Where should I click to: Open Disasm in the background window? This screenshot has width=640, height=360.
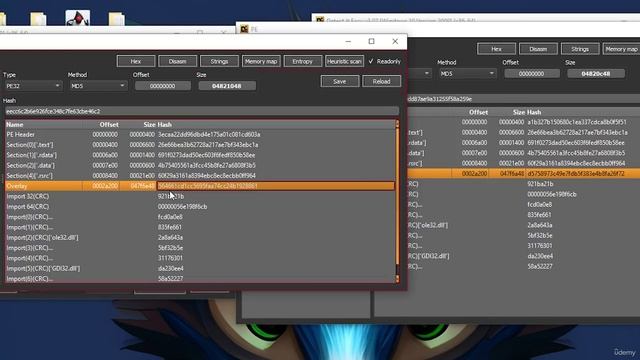click(538, 49)
